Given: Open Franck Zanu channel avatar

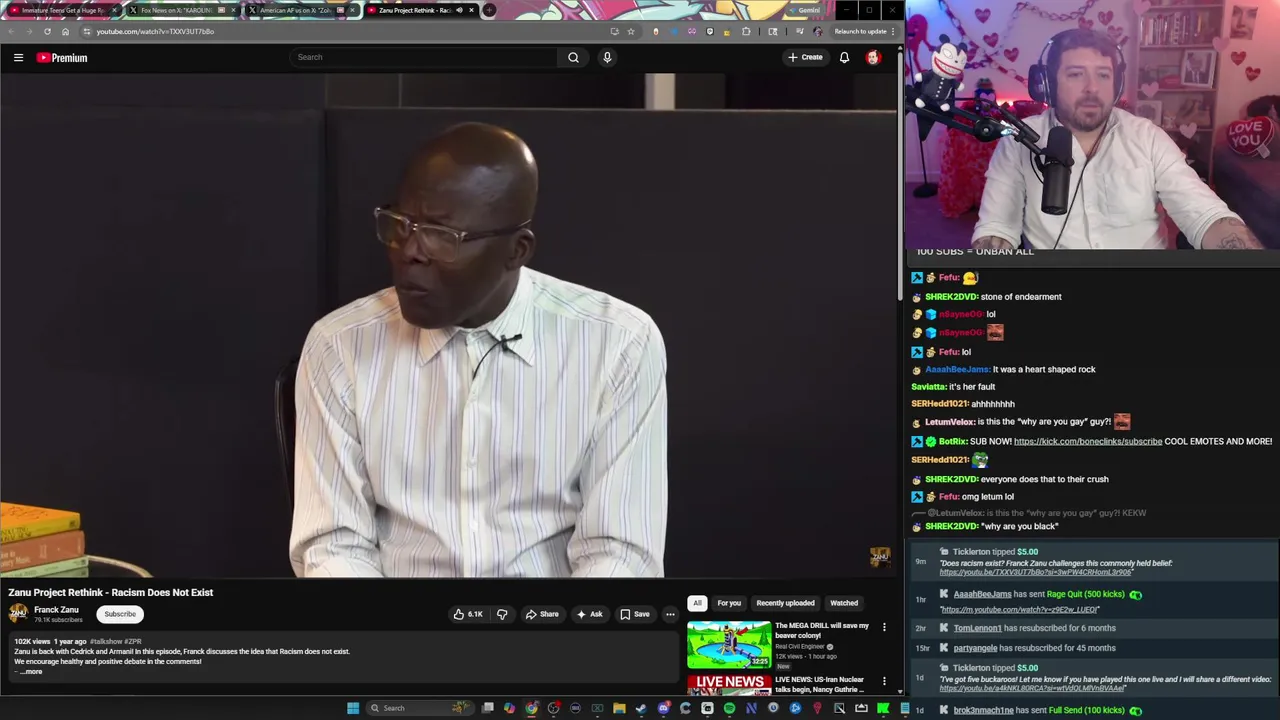Looking at the screenshot, I should tap(18, 614).
